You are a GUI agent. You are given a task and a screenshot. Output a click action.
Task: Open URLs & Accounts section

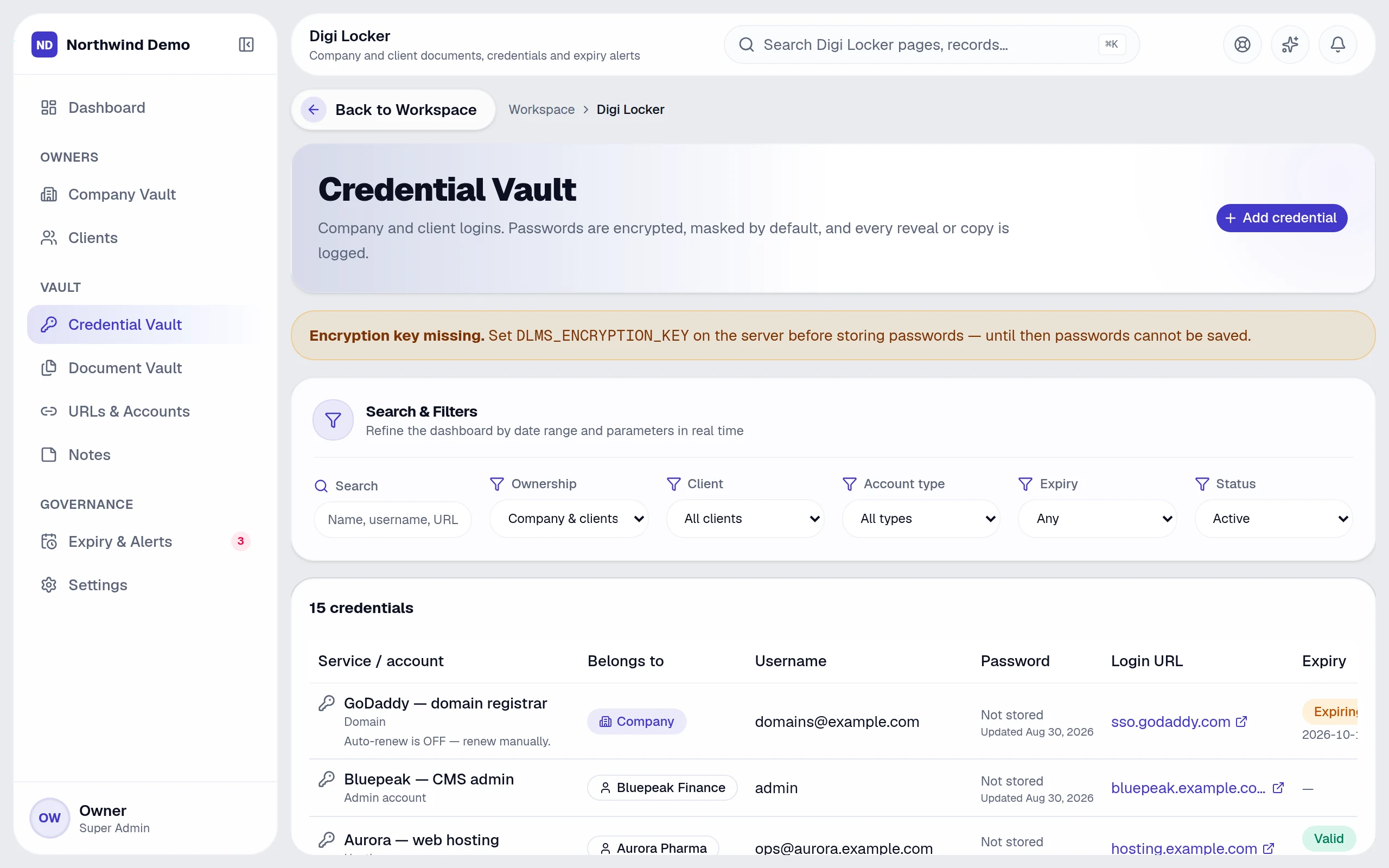145,411
